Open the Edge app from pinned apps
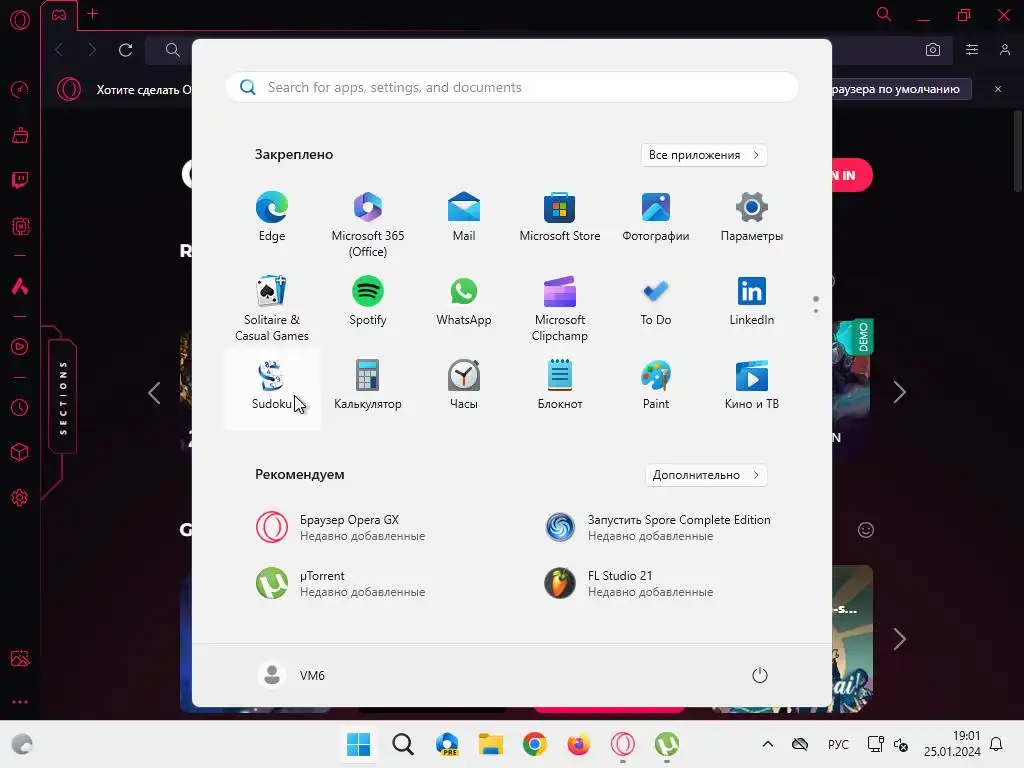 tap(272, 217)
